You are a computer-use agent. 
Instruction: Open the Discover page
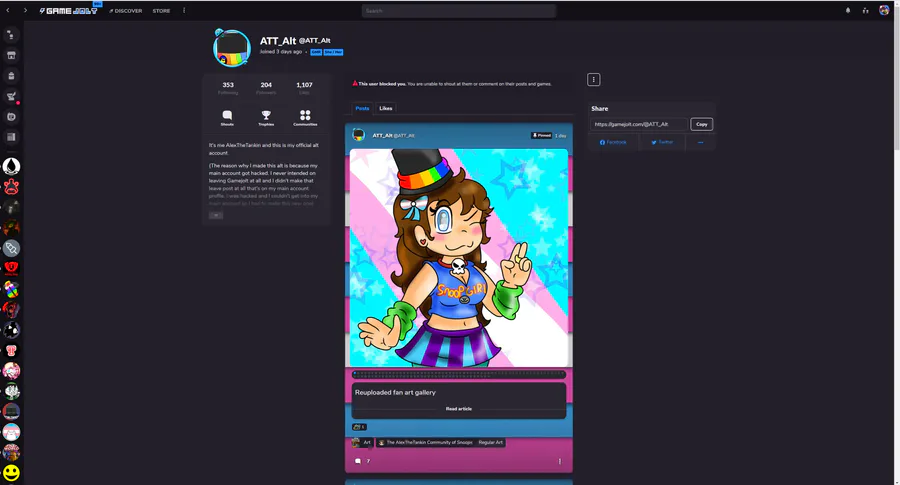pyautogui.click(x=126, y=11)
